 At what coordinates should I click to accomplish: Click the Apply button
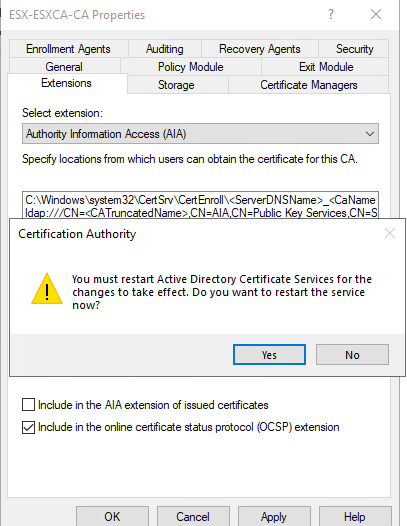coord(274,517)
